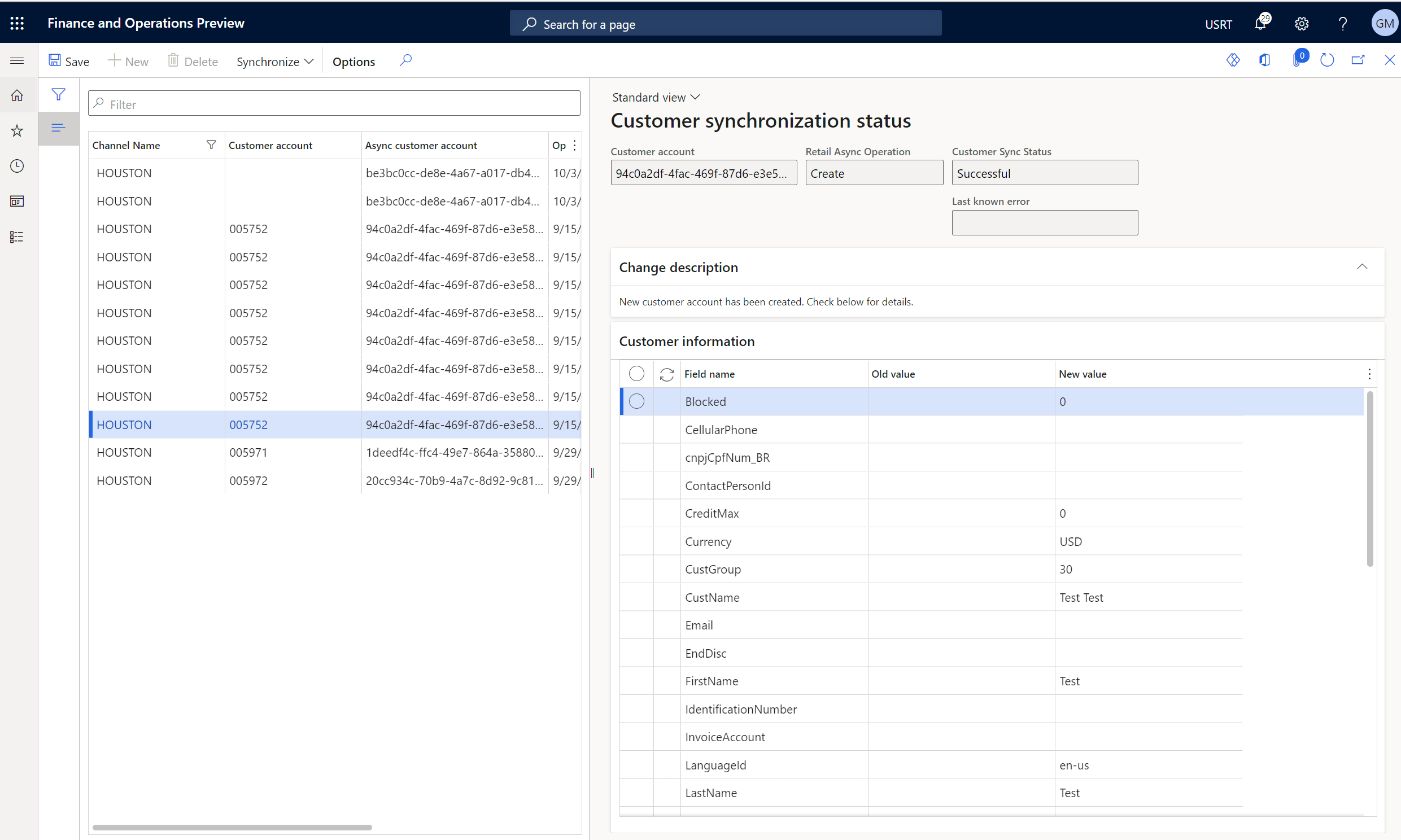Open Channel Name column filter
The image size is (1401, 840).
pyautogui.click(x=211, y=145)
